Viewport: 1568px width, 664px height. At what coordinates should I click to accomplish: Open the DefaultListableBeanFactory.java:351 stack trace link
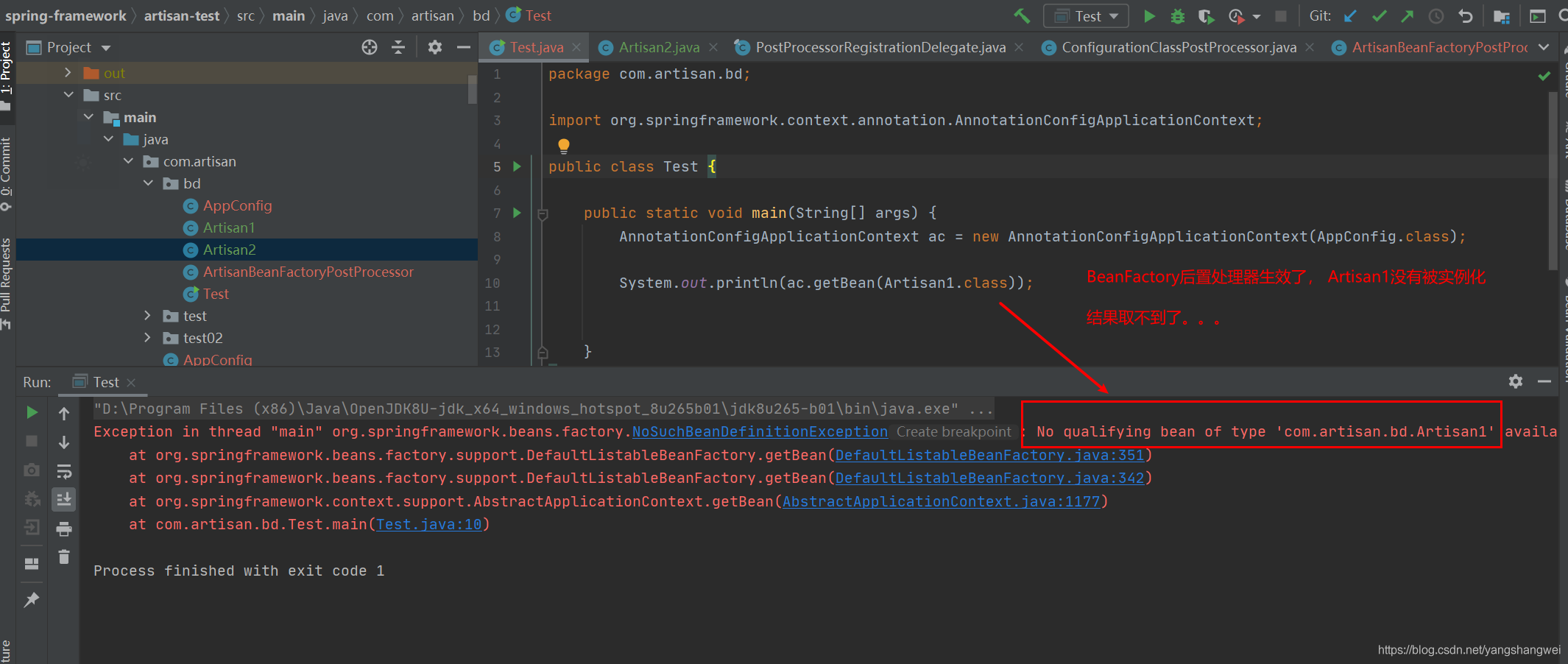click(989, 456)
